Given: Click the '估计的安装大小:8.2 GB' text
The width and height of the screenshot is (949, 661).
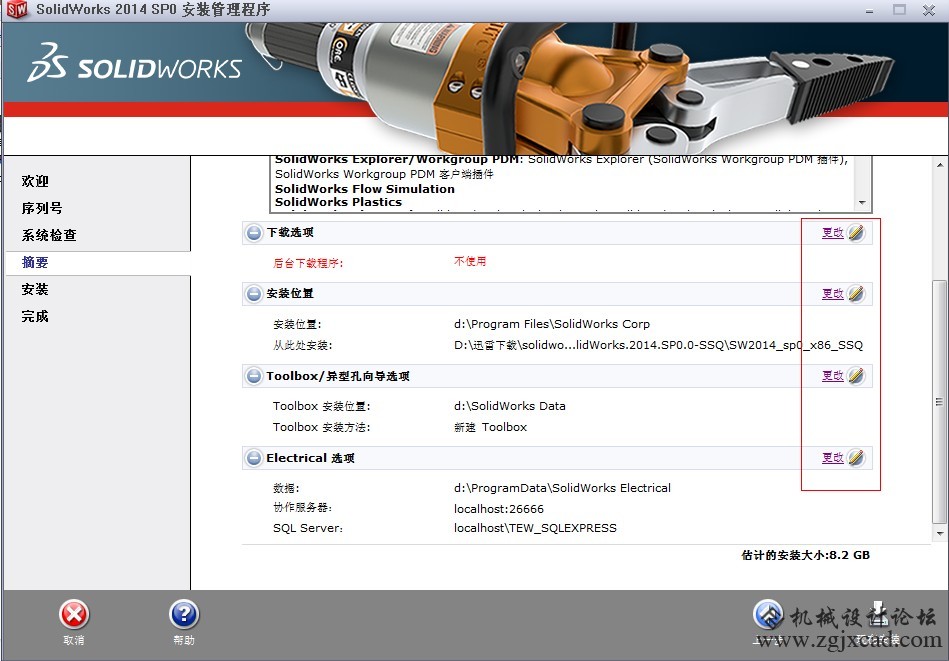Looking at the screenshot, I should coord(806,555).
